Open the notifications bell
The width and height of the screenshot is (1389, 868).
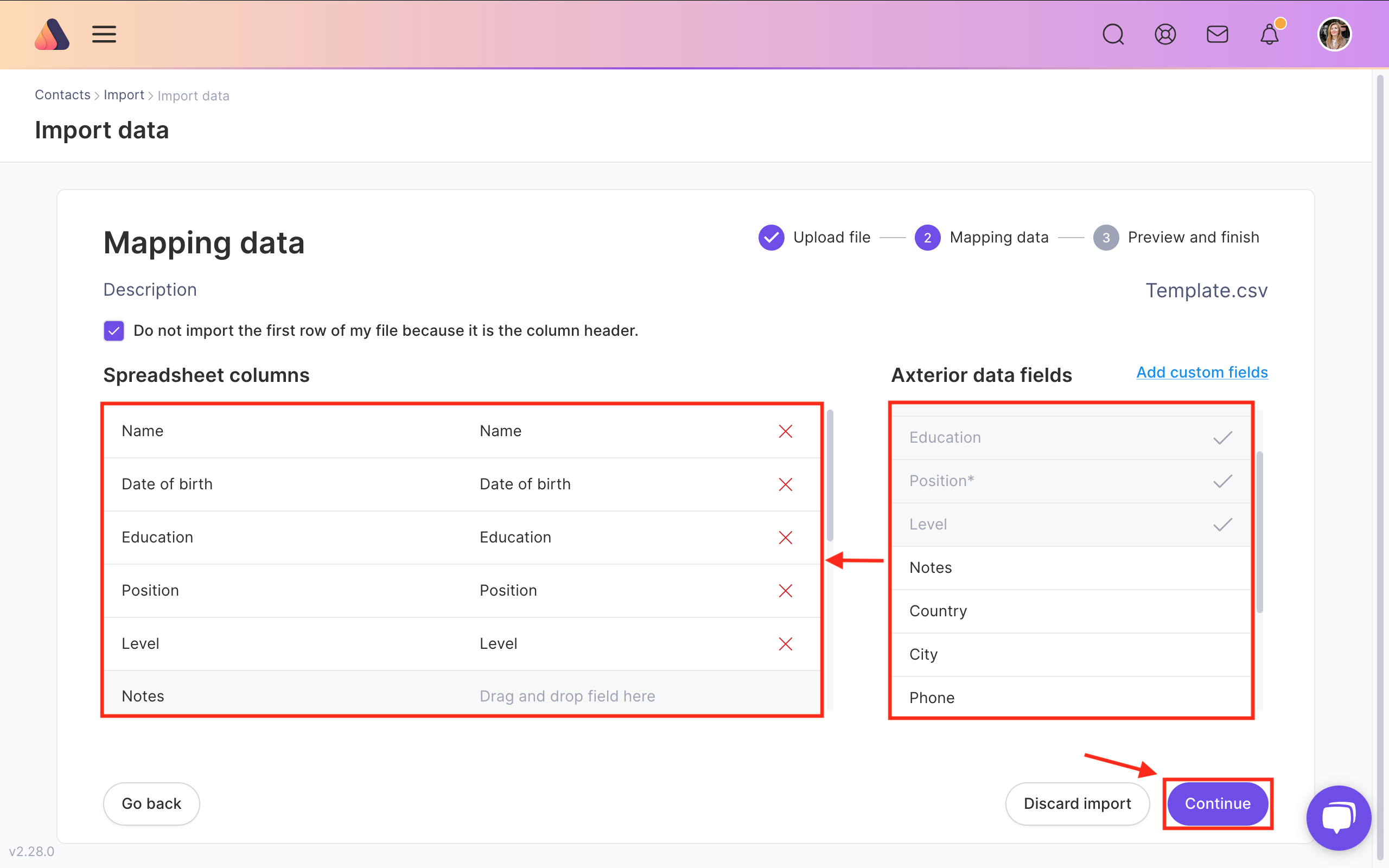click(1270, 34)
